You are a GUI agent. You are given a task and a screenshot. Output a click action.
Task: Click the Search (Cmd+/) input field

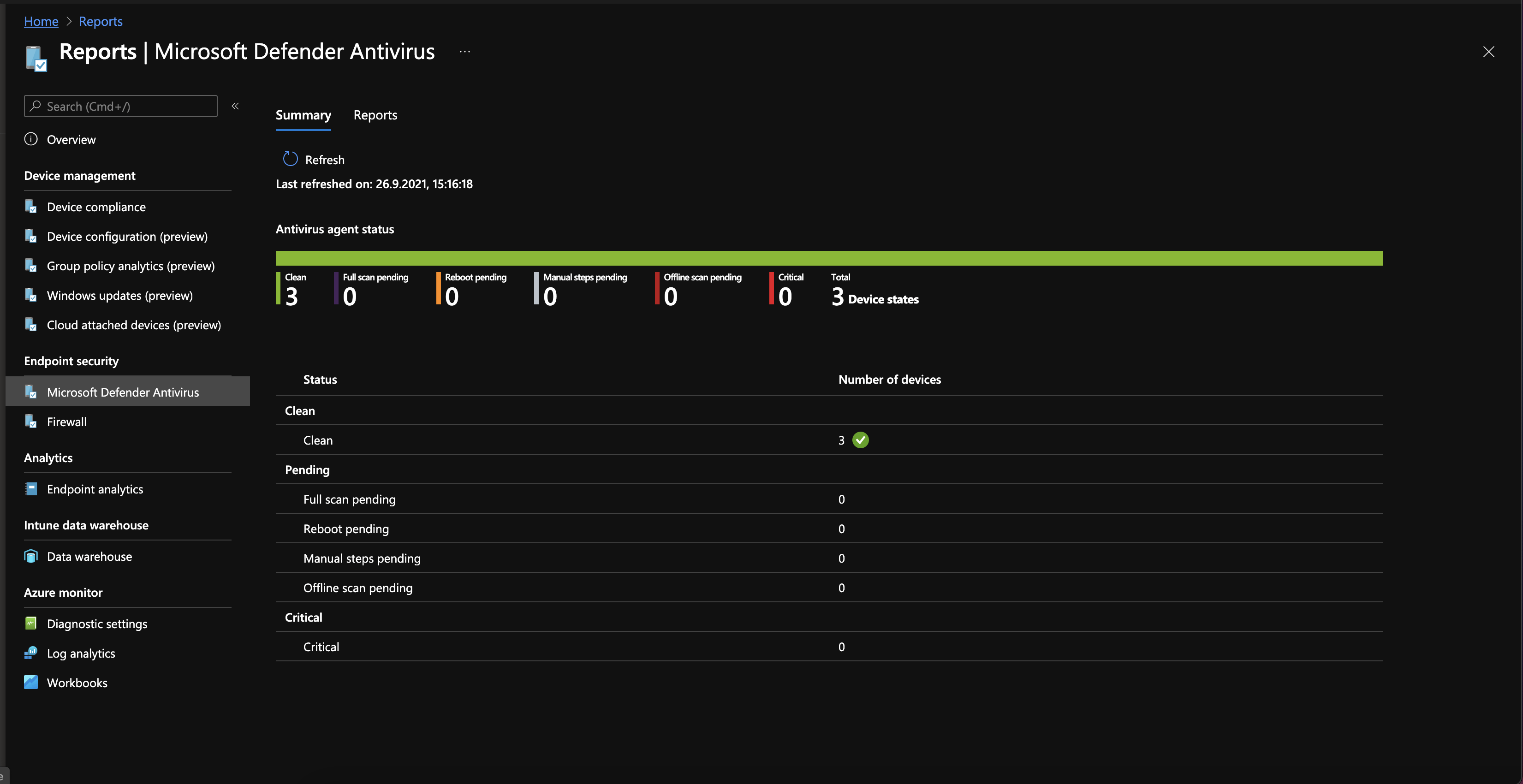coord(120,106)
